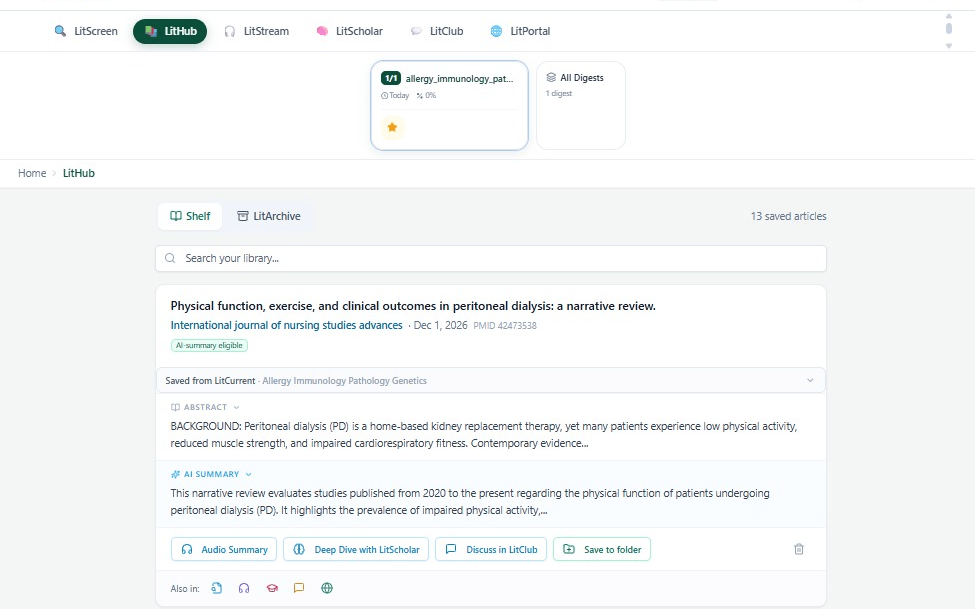Image resolution: width=975 pixels, height=609 pixels.
Task: Select the Shelf tab
Action: pyautogui.click(x=190, y=216)
